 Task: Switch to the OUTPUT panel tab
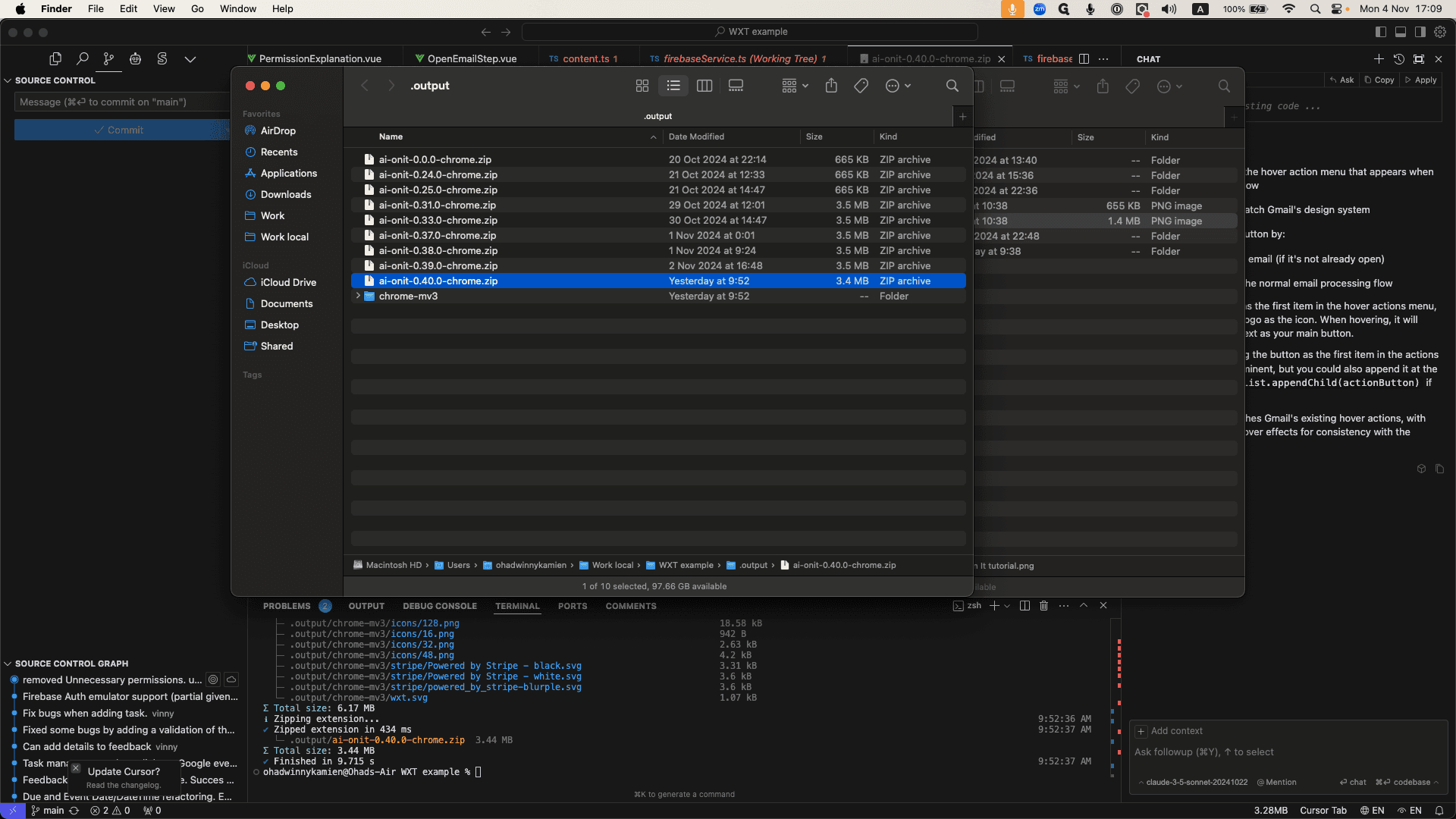[x=366, y=606]
